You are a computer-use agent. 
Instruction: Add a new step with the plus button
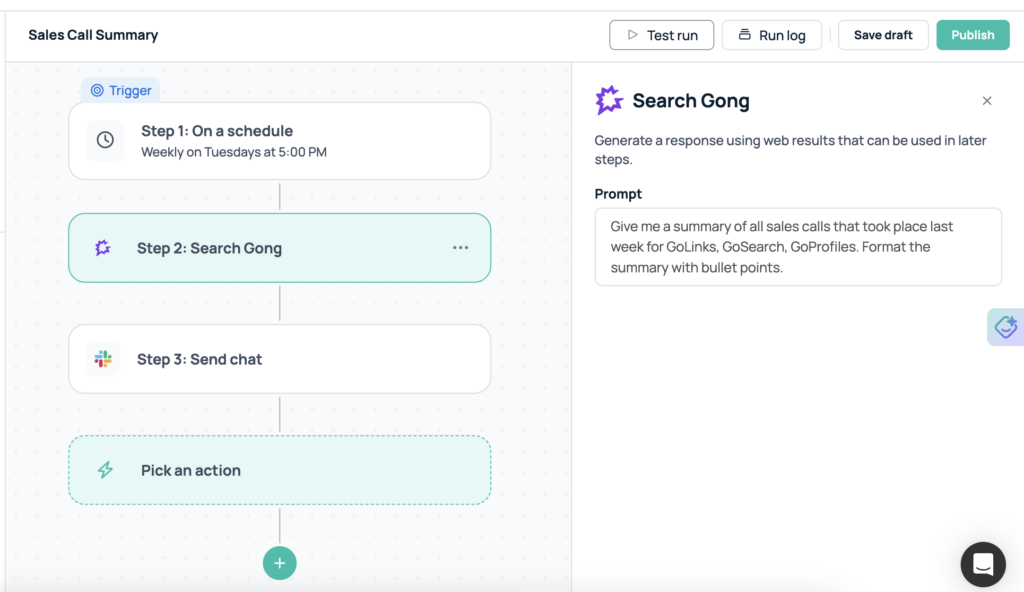279,563
